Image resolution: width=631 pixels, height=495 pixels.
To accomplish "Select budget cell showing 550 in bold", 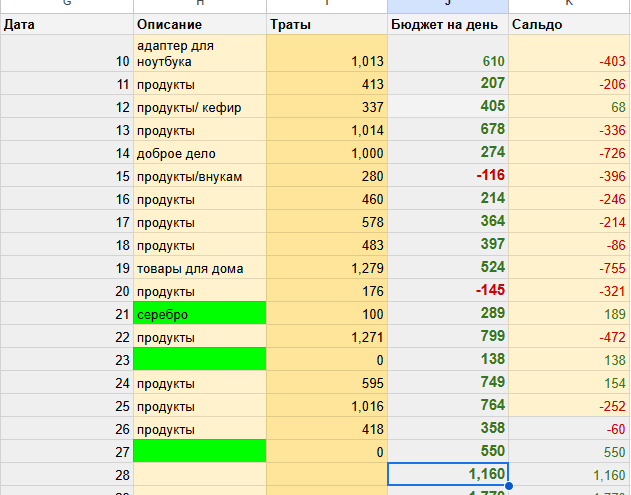I will (448, 451).
